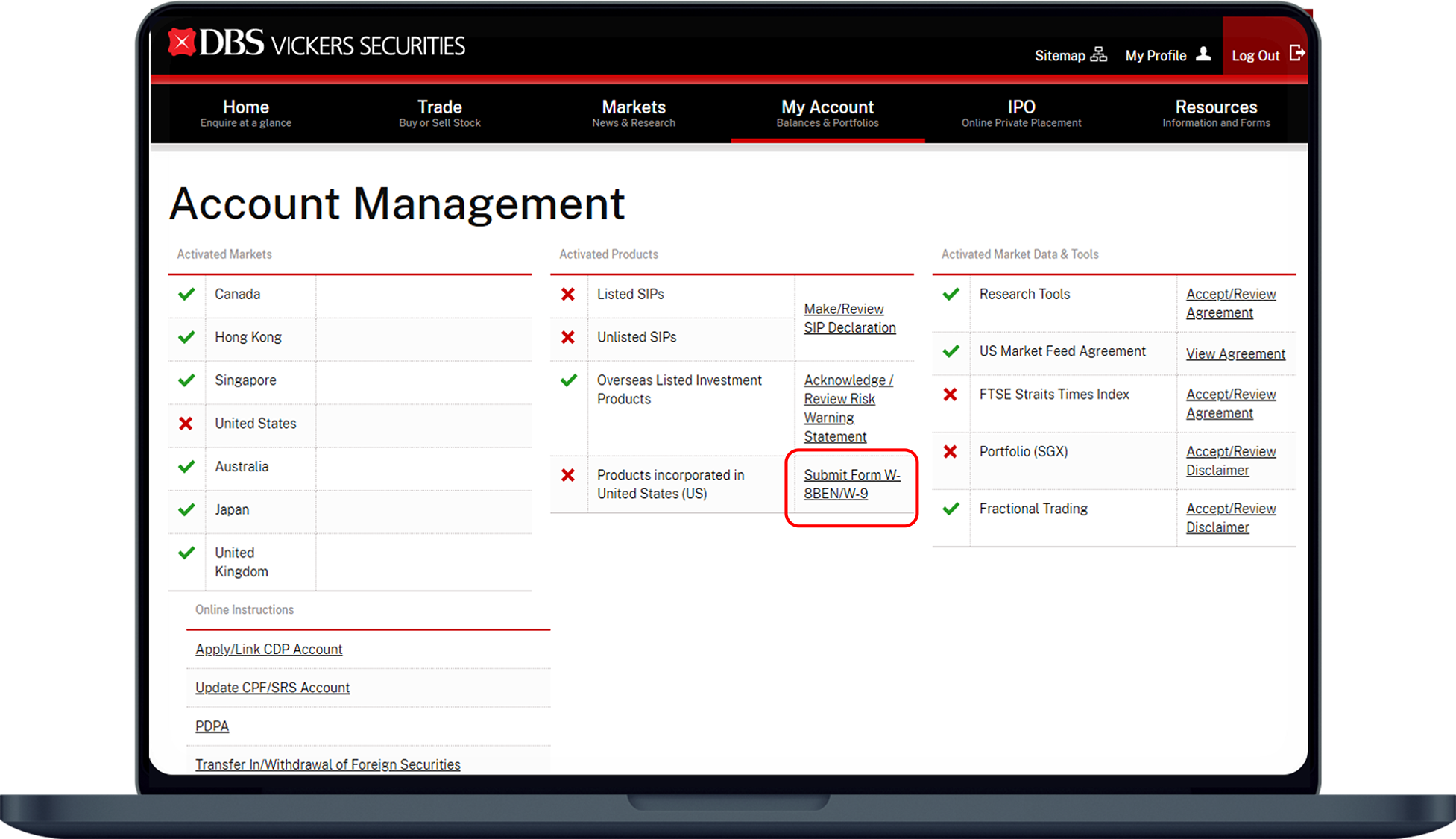This screenshot has width=1456, height=839.
Task: Click the United States market name
Action: pos(256,424)
